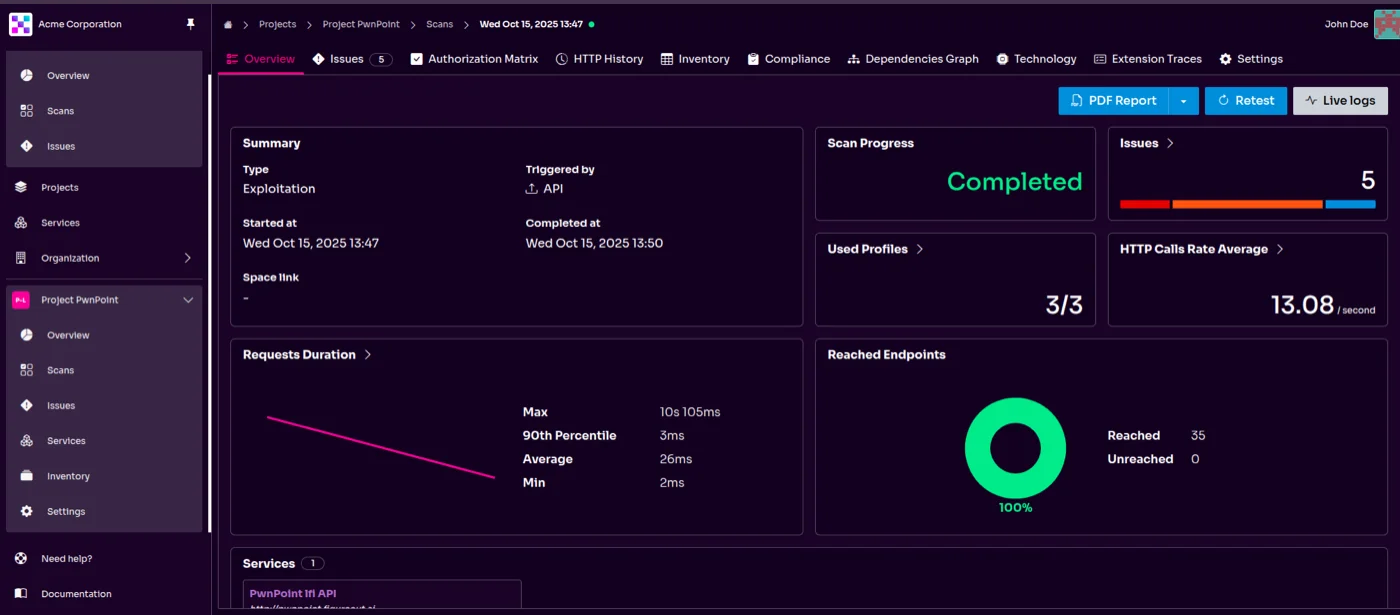The height and width of the screenshot is (615, 1400).
Task: Open the Dependencies Graph tab
Action: point(913,59)
